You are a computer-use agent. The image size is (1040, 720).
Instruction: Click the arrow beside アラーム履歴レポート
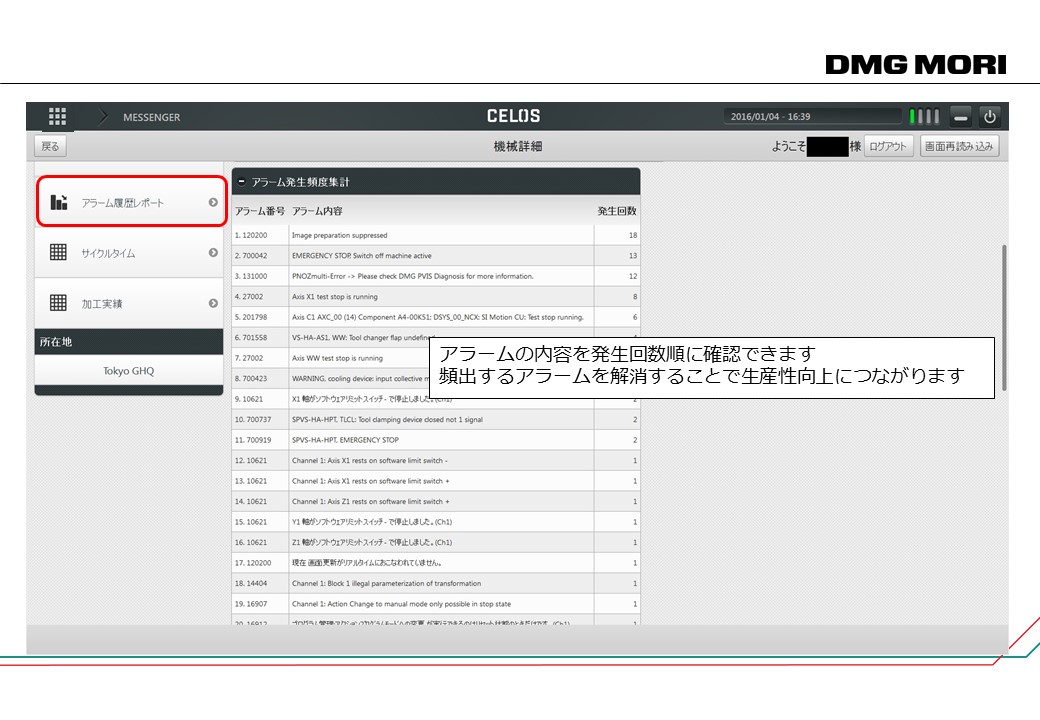pos(213,202)
